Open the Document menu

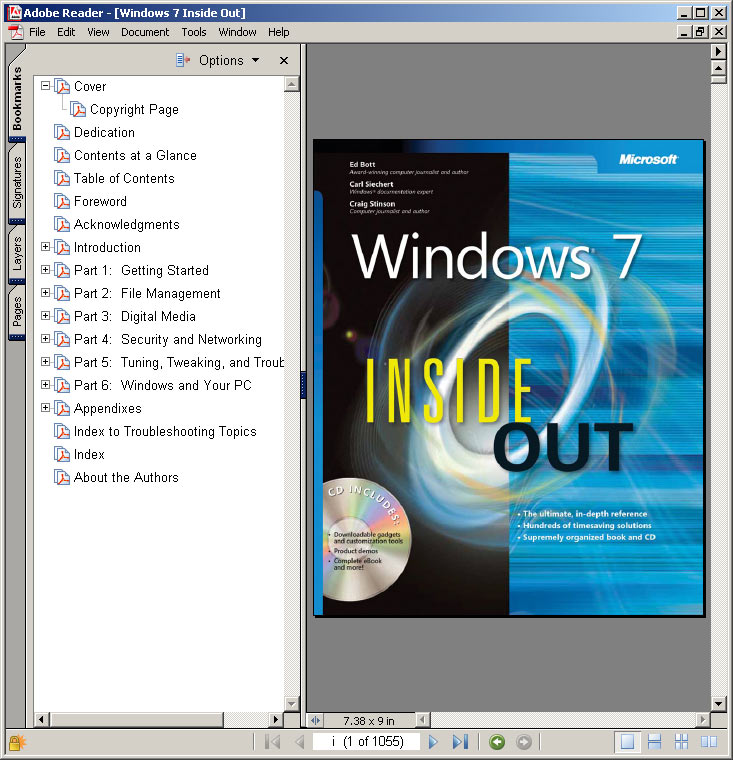click(x=145, y=32)
